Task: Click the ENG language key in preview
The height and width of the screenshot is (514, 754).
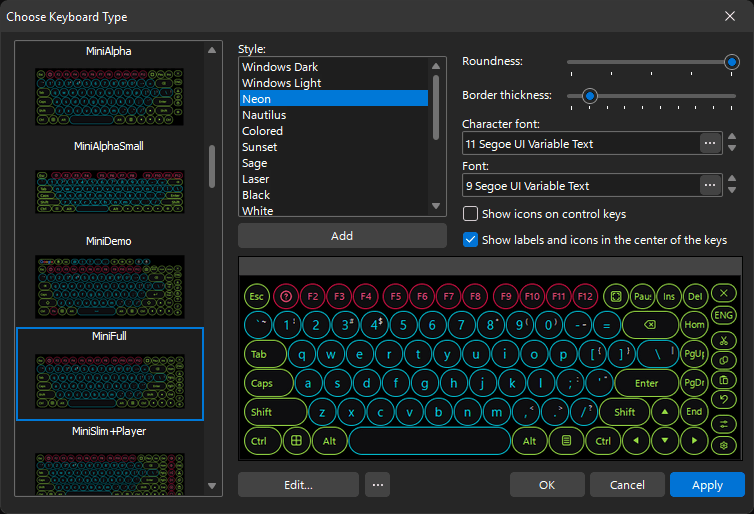Action: (724, 315)
